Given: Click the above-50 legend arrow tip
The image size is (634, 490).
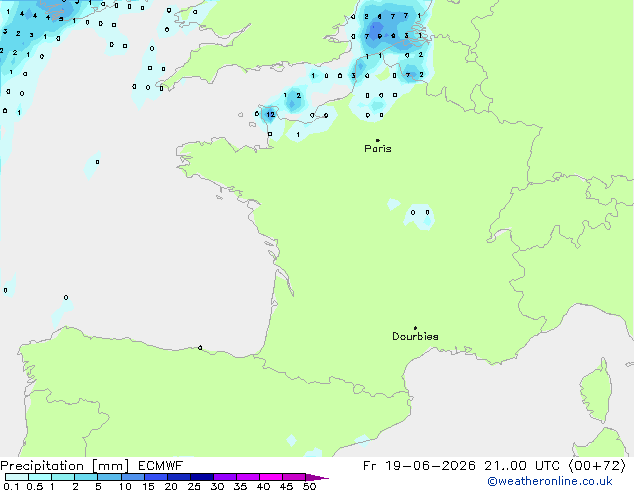Looking at the screenshot, I should (x=317, y=477).
